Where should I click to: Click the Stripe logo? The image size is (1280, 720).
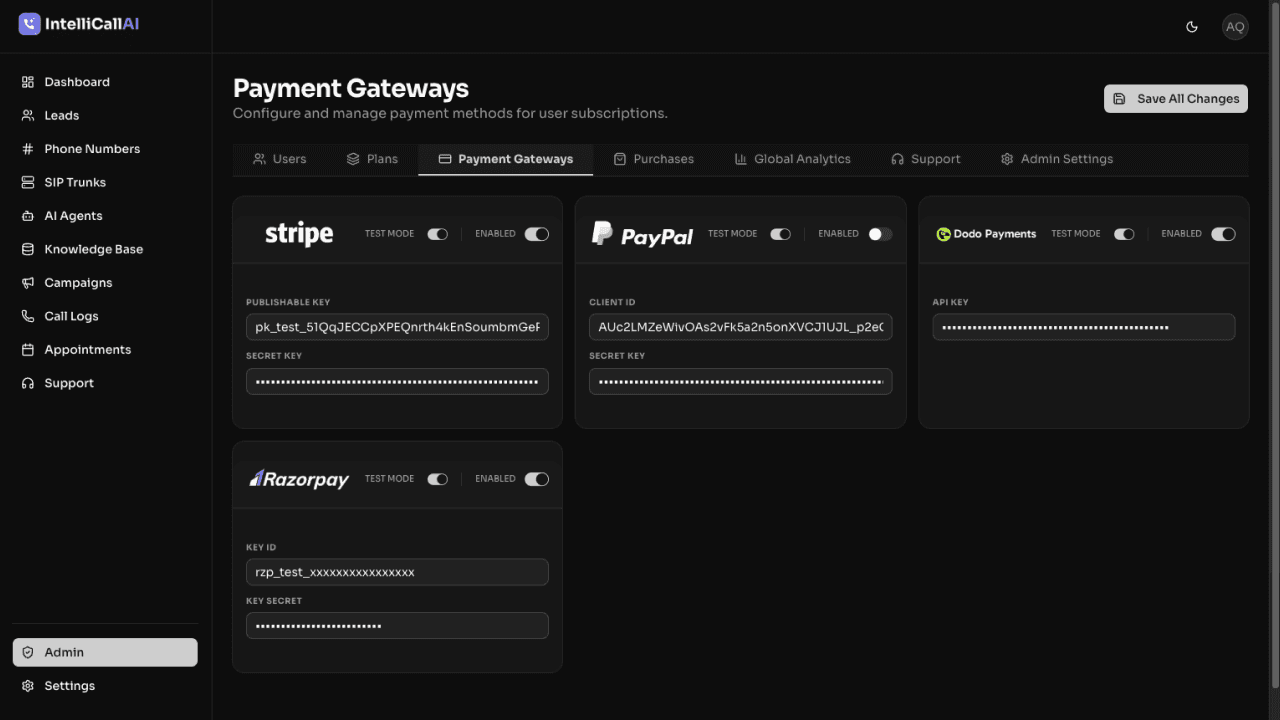pos(299,234)
